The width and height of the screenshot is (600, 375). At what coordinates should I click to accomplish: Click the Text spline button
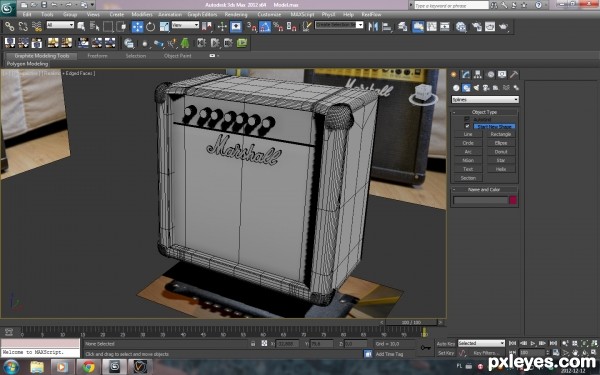coord(468,169)
